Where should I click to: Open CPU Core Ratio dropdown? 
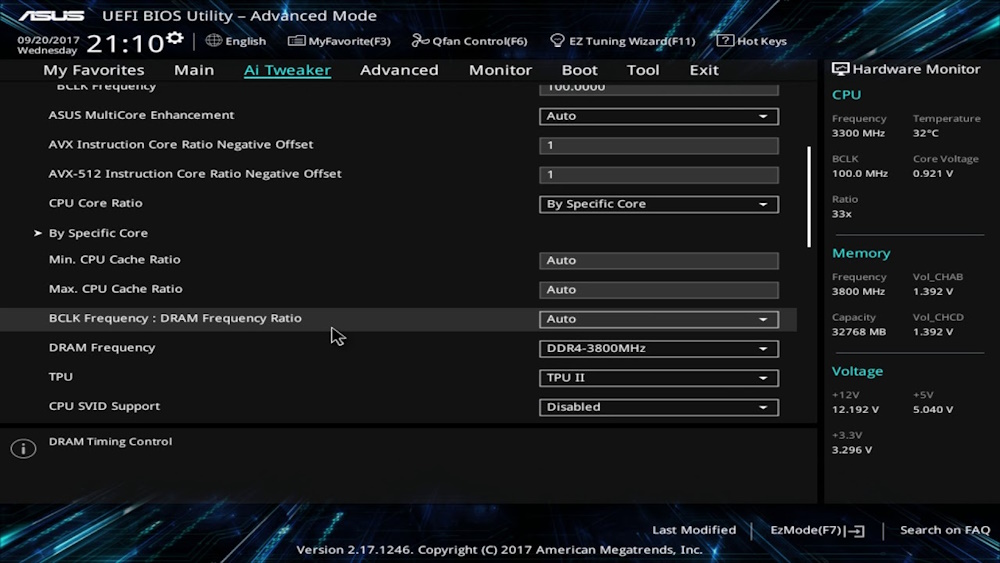click(659, 204)
